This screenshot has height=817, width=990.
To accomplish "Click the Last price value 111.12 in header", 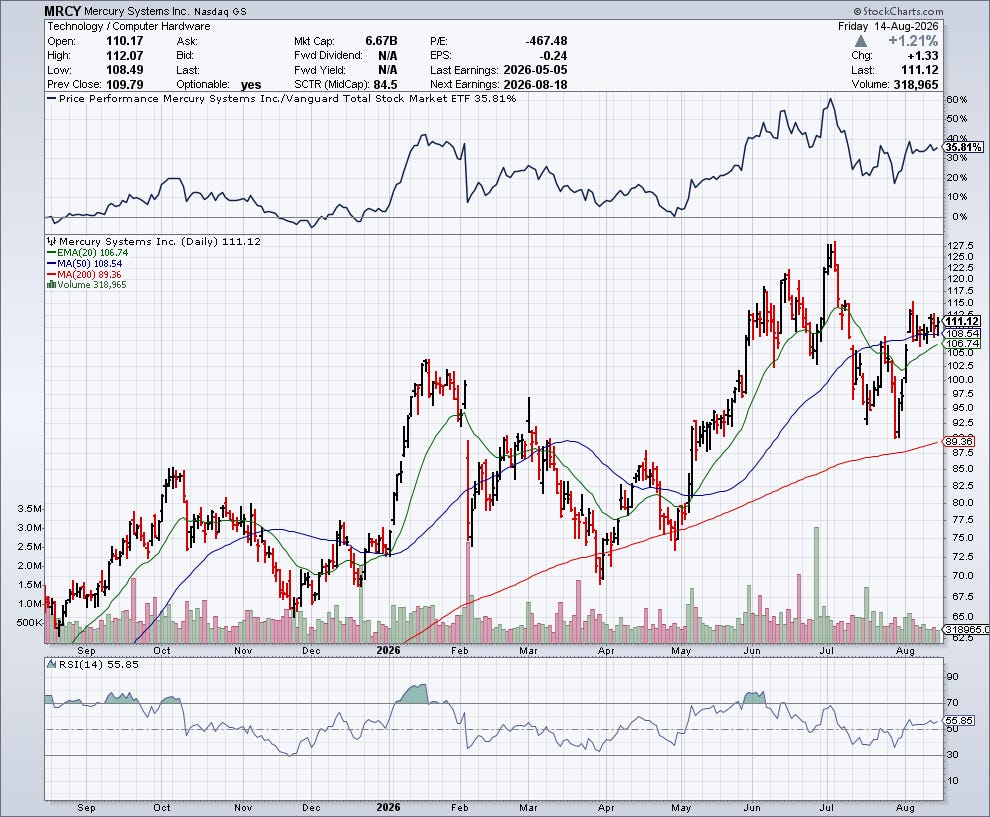I will coord(920,69).
